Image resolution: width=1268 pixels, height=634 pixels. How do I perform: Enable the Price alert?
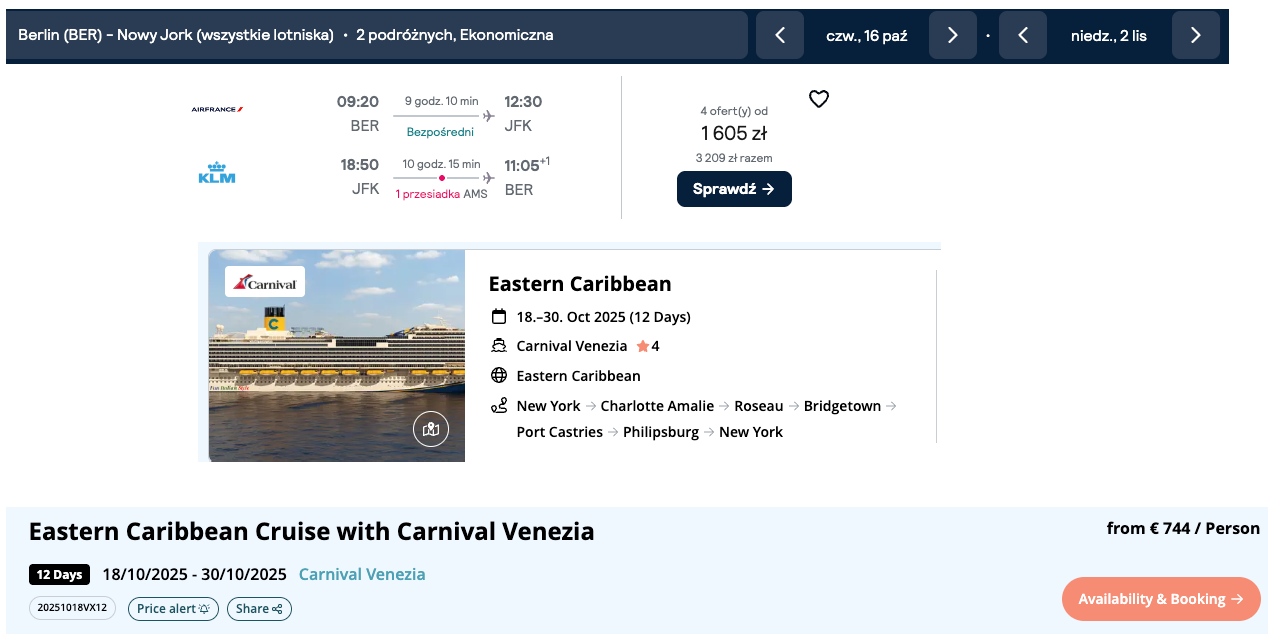[x=173, y=608]
